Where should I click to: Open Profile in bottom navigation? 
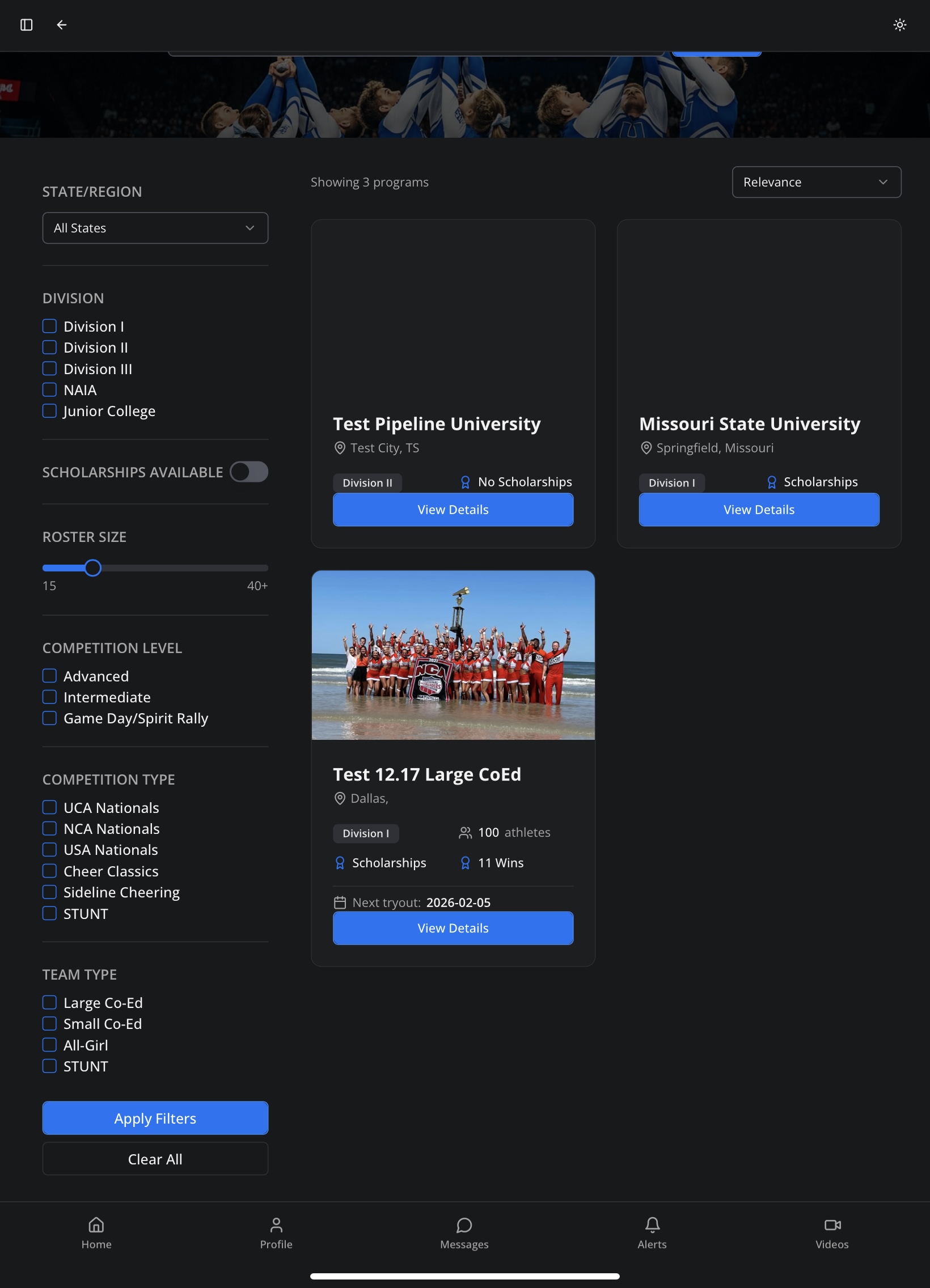click(x=276, y=1234)
